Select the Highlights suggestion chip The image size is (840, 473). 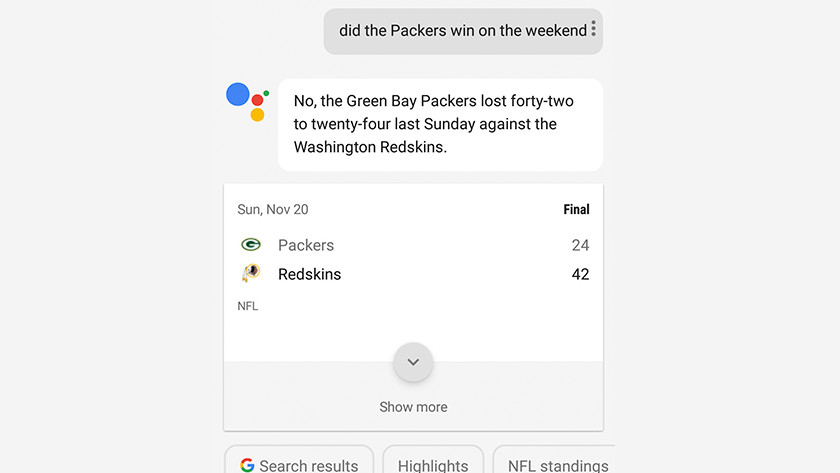(433, 464)
